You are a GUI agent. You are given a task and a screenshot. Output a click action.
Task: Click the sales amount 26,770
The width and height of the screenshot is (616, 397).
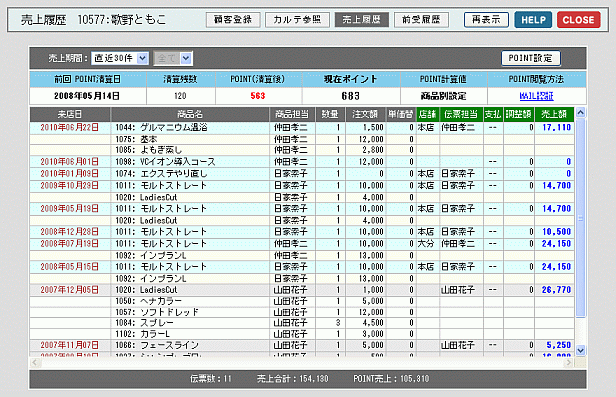point(556,290)
